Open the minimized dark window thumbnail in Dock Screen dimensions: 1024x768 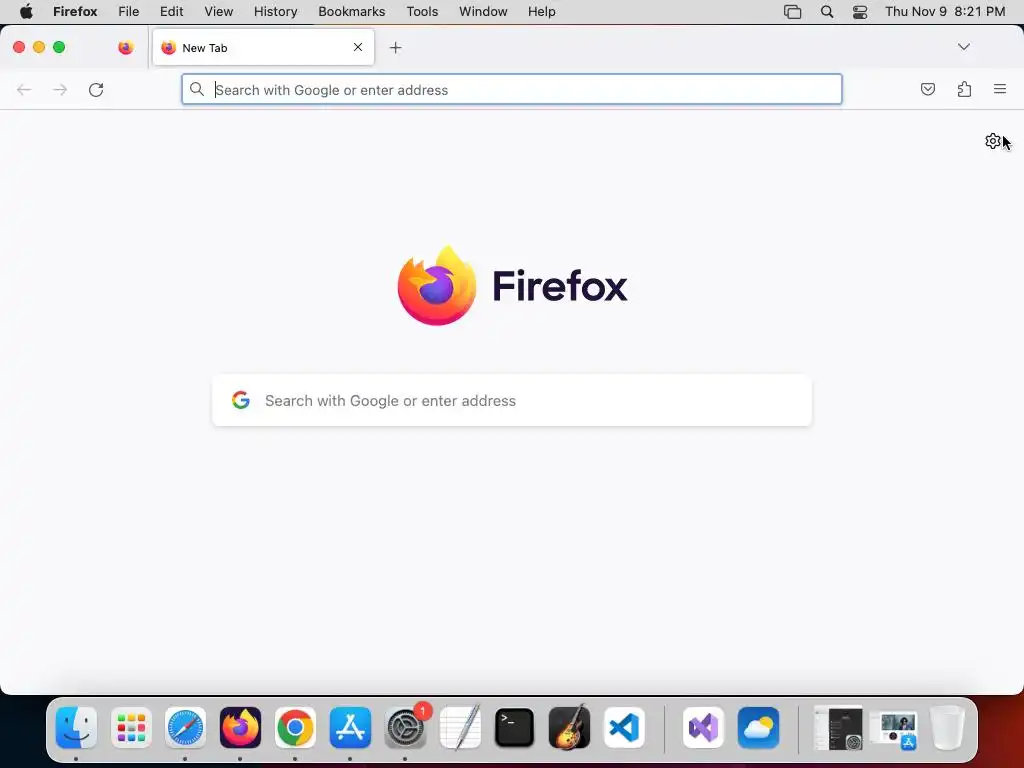pyautogui.click(x=839, y=728)
